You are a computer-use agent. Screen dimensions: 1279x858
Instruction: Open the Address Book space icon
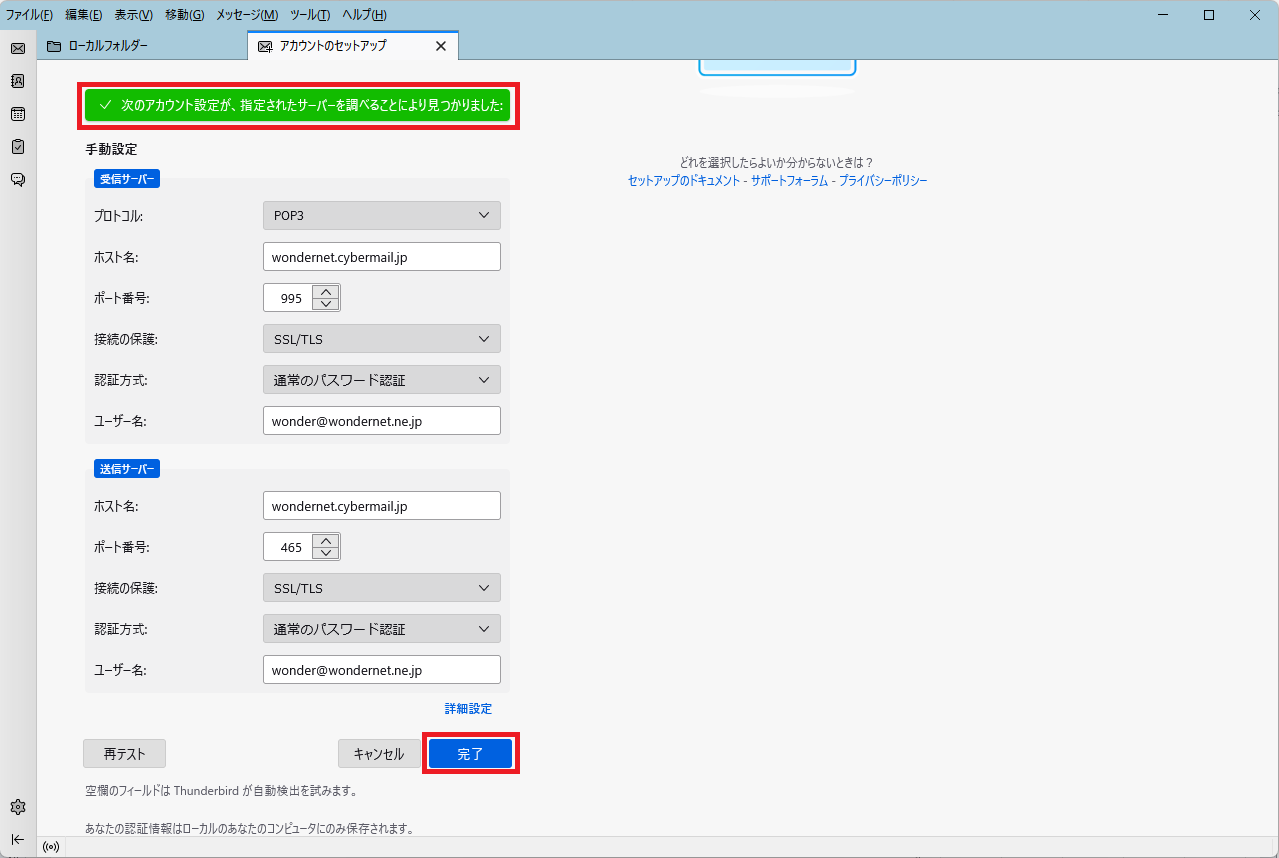(x=18, y=81)
